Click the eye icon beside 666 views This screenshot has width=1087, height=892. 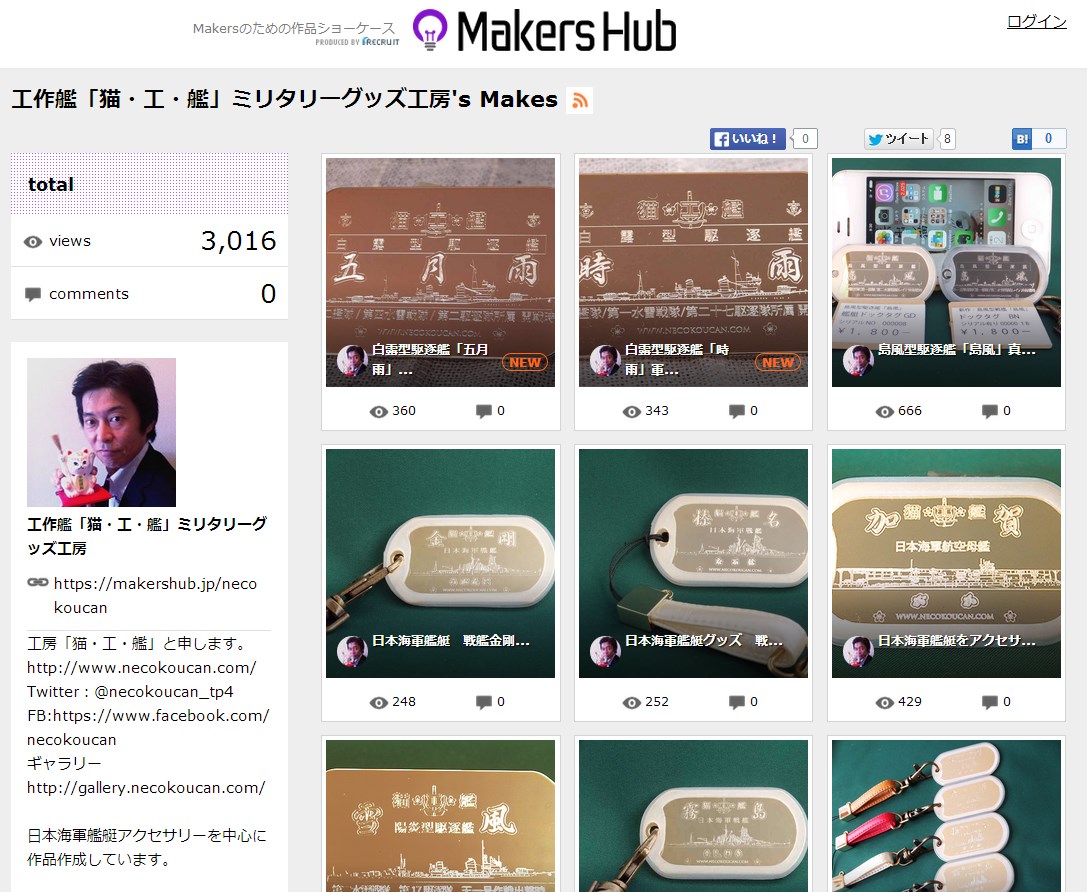(x=885, y=412)
